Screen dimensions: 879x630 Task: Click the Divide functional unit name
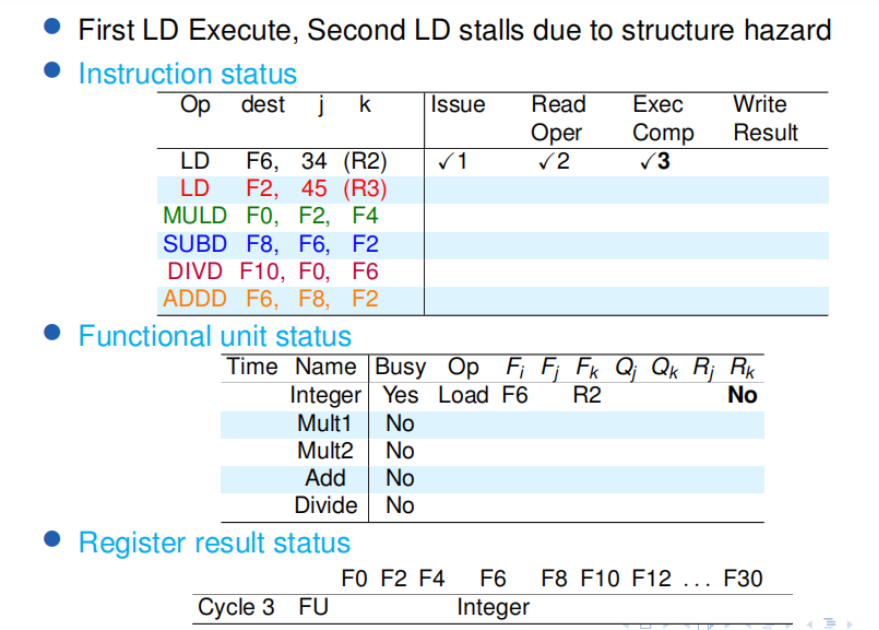pyautogui.click(x=325, y=505)
